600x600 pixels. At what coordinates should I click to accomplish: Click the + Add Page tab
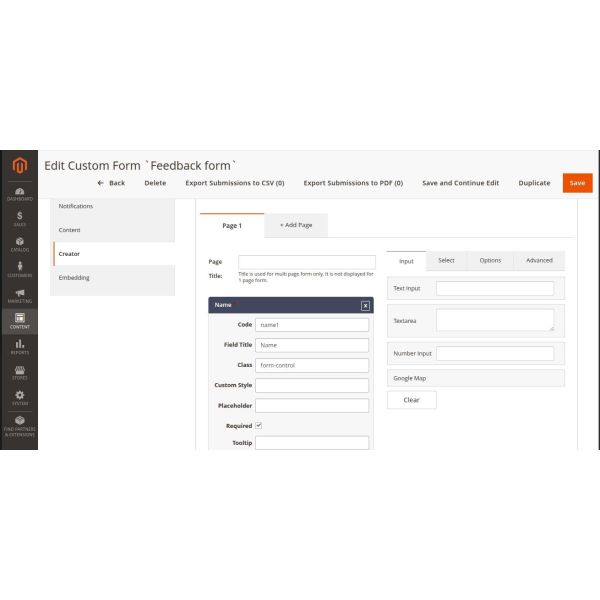tap(296, 225)
